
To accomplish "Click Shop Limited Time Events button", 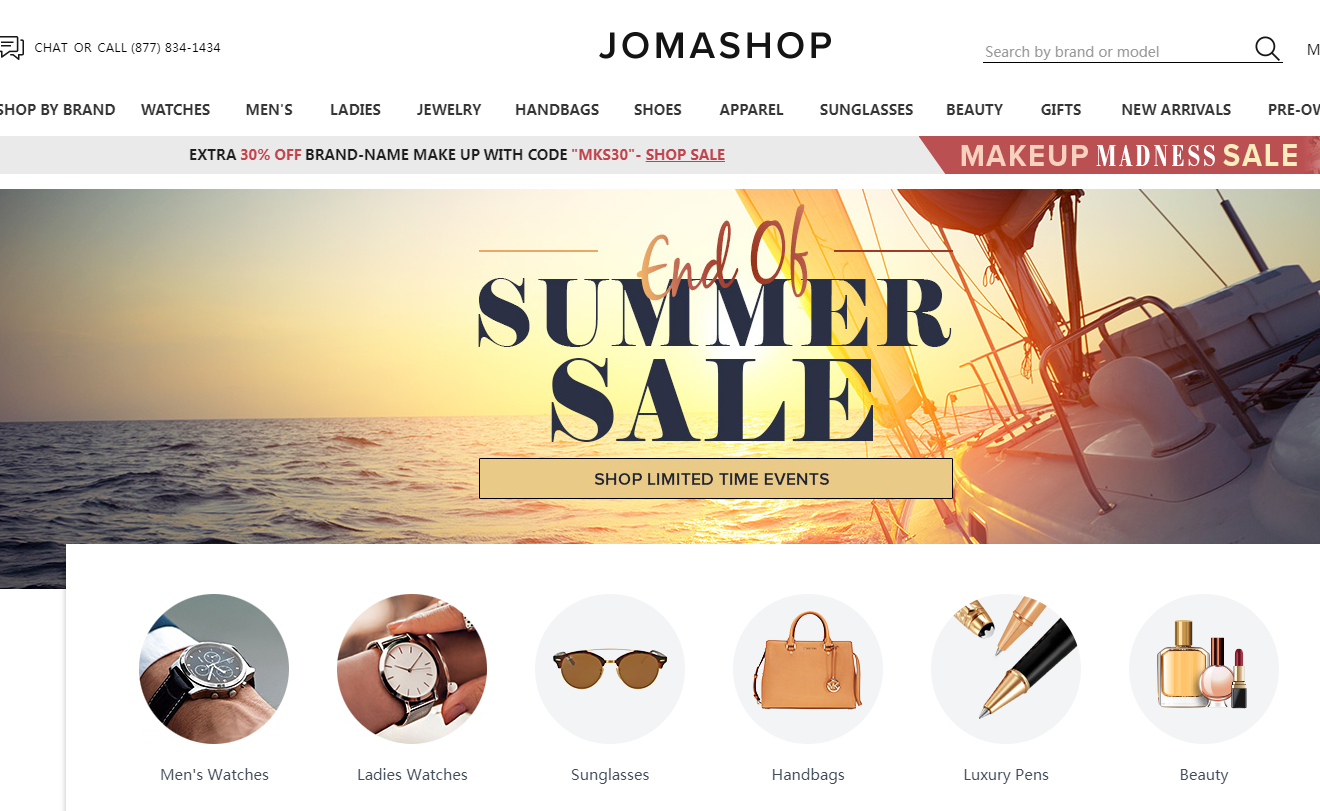I will pyautogui.click(x=716, y=479).
